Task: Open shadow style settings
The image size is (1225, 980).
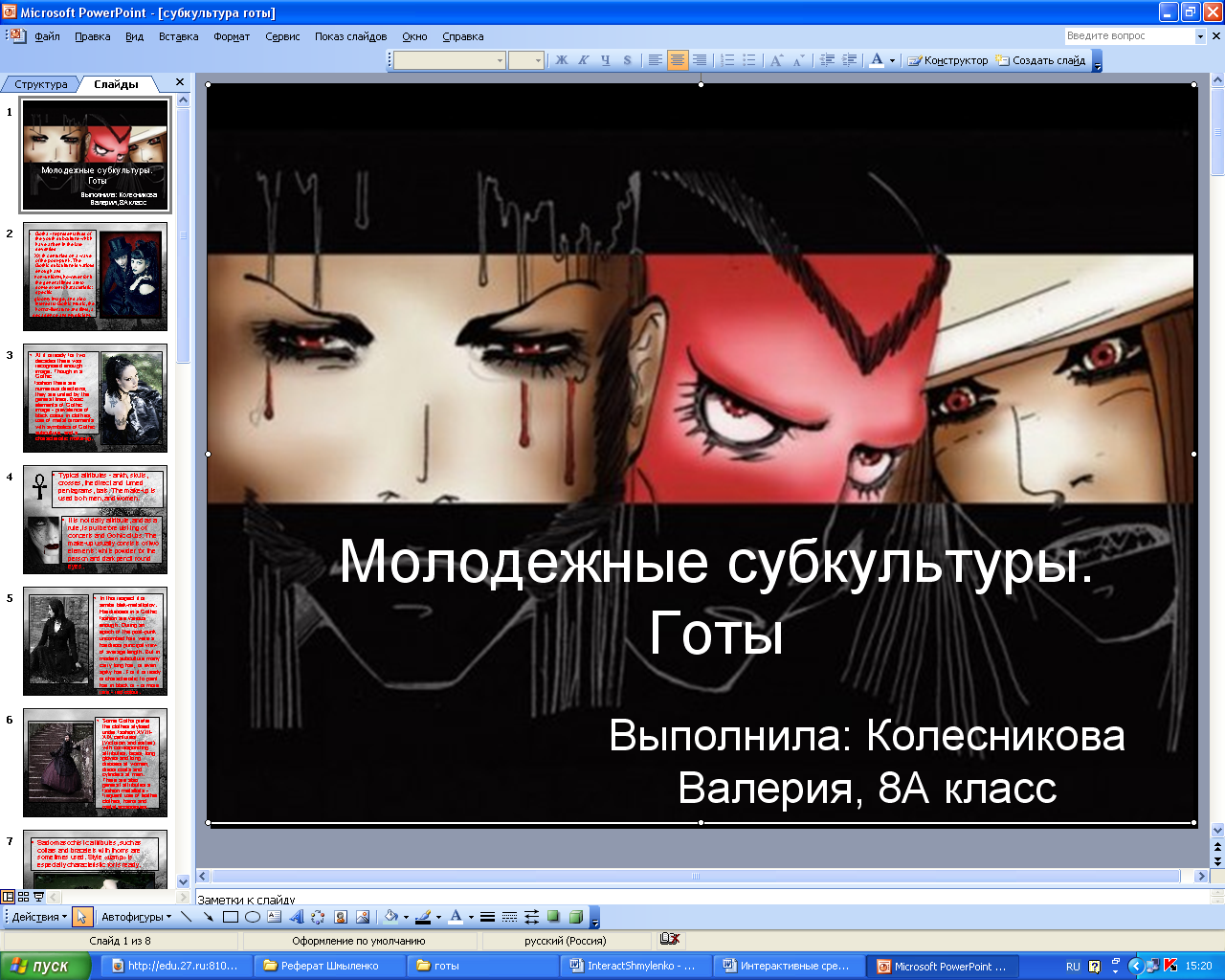Action: tap(553, 917)
